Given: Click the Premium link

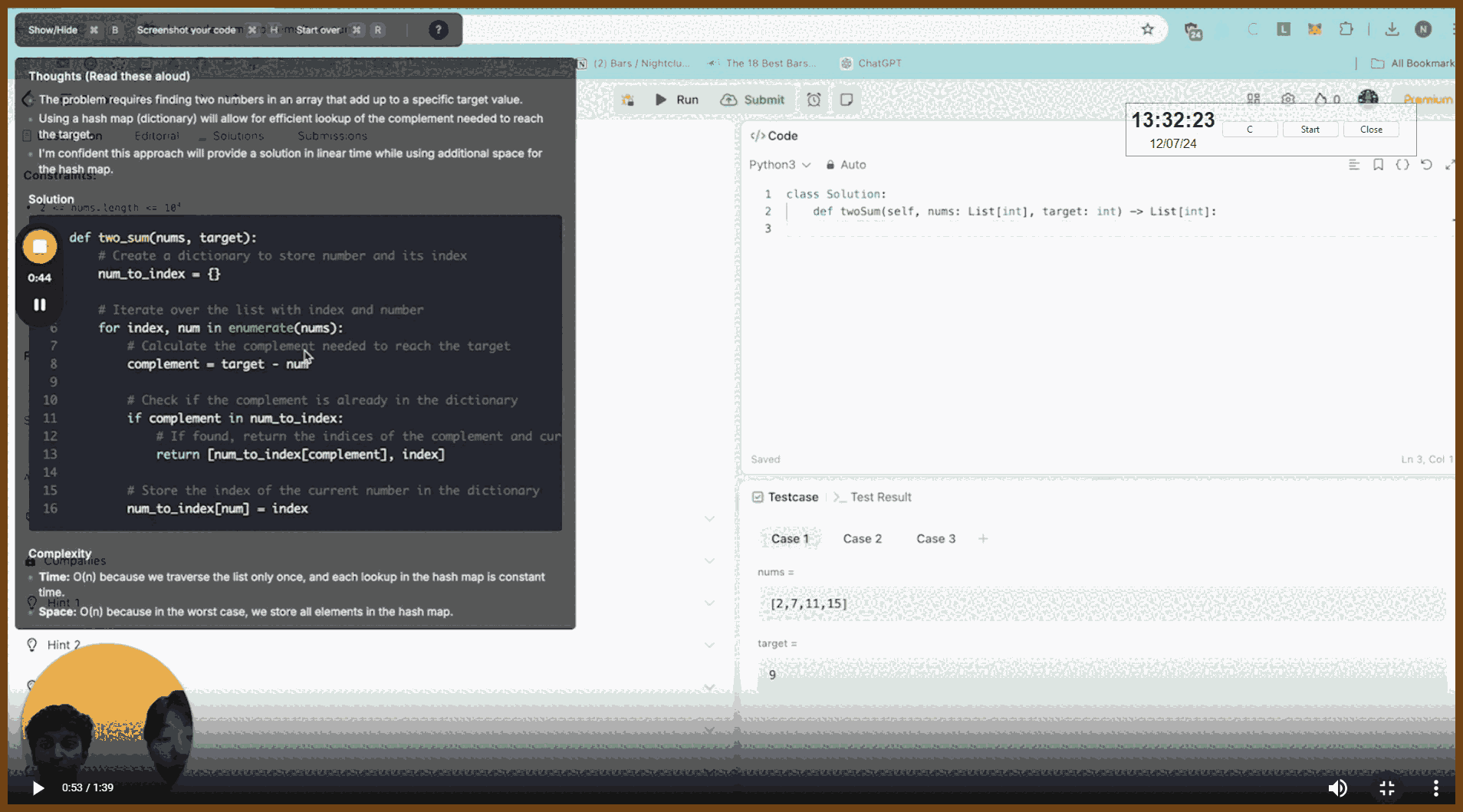Looking at the screenshot, I should click(1428, 99).
